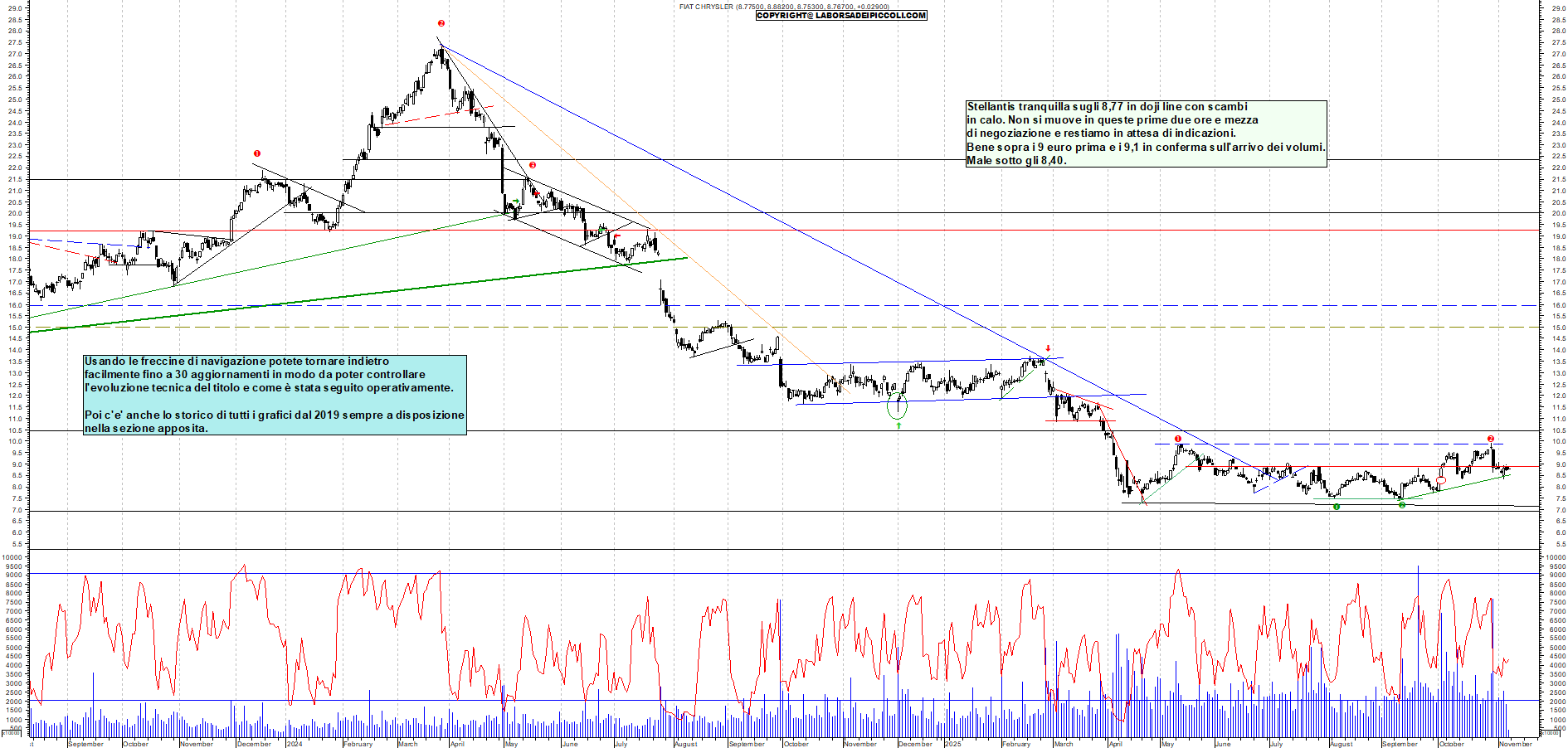
Task: Click the red numbered marker 1 near May 2025
Action: point(1178,438)
